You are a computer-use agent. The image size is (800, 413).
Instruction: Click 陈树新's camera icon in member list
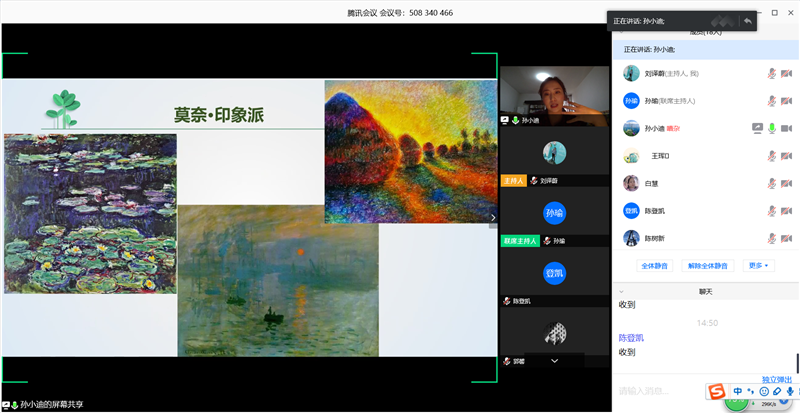[x=786, y=238]
